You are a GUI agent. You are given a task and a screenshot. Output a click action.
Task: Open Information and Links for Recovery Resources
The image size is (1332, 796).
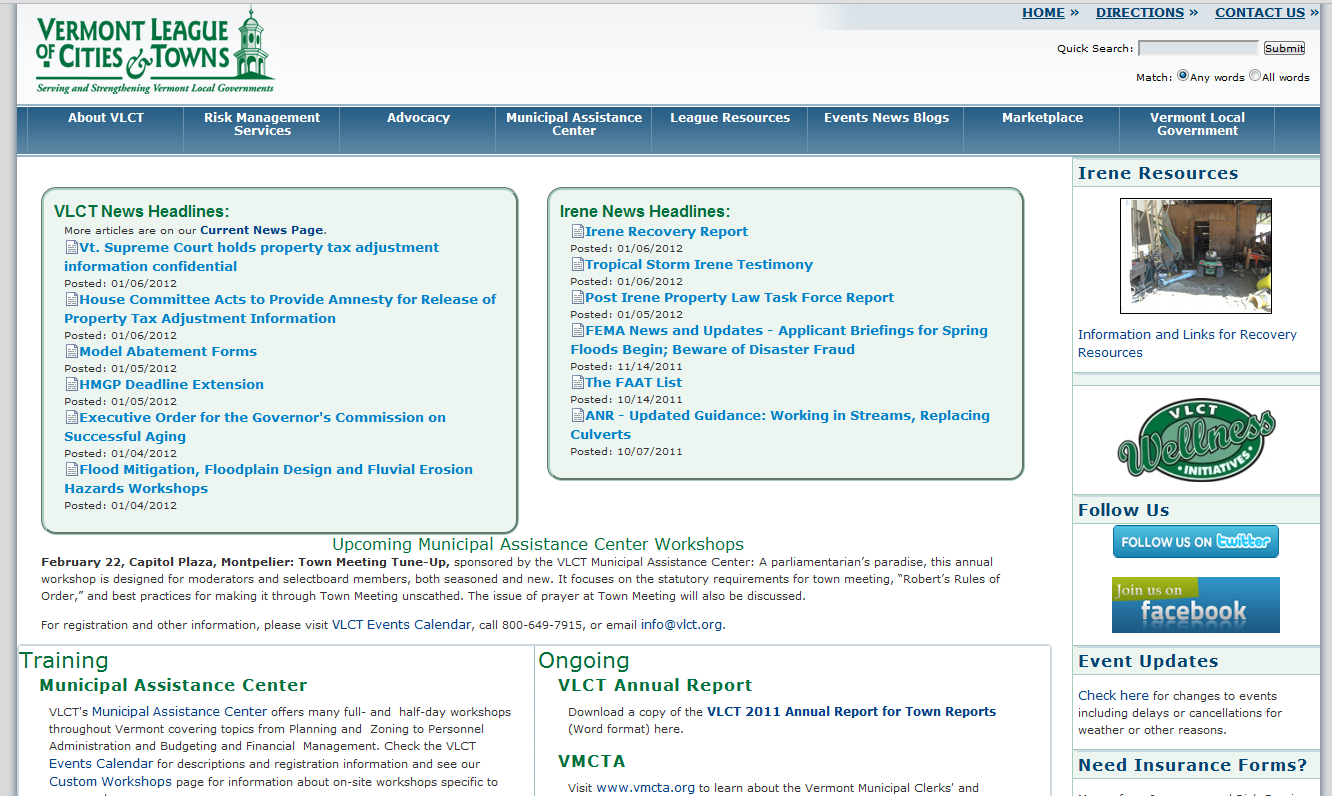1187,343
